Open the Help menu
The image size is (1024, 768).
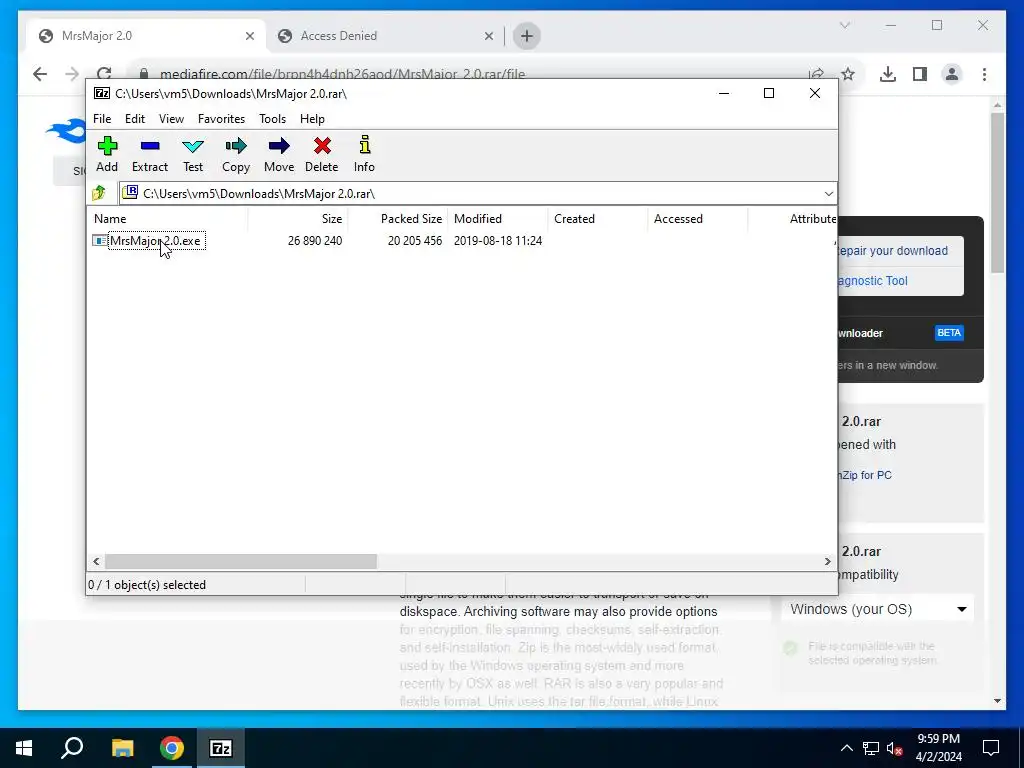[x=312, y=119]
